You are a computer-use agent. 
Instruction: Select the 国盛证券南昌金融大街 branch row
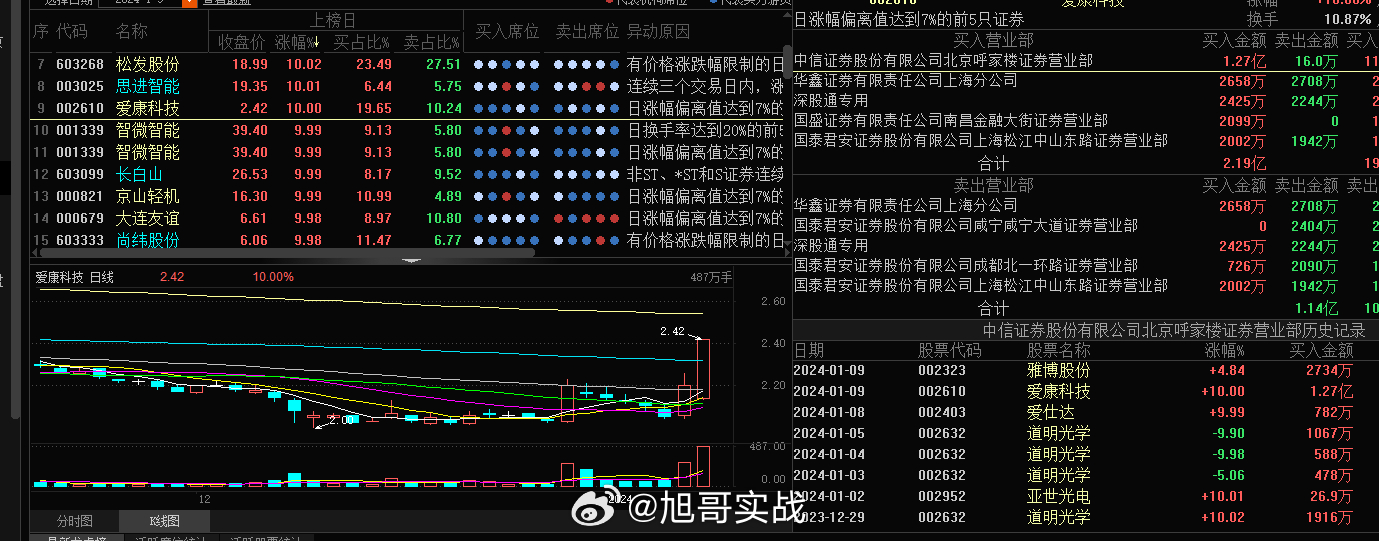tap(1086, 121)
